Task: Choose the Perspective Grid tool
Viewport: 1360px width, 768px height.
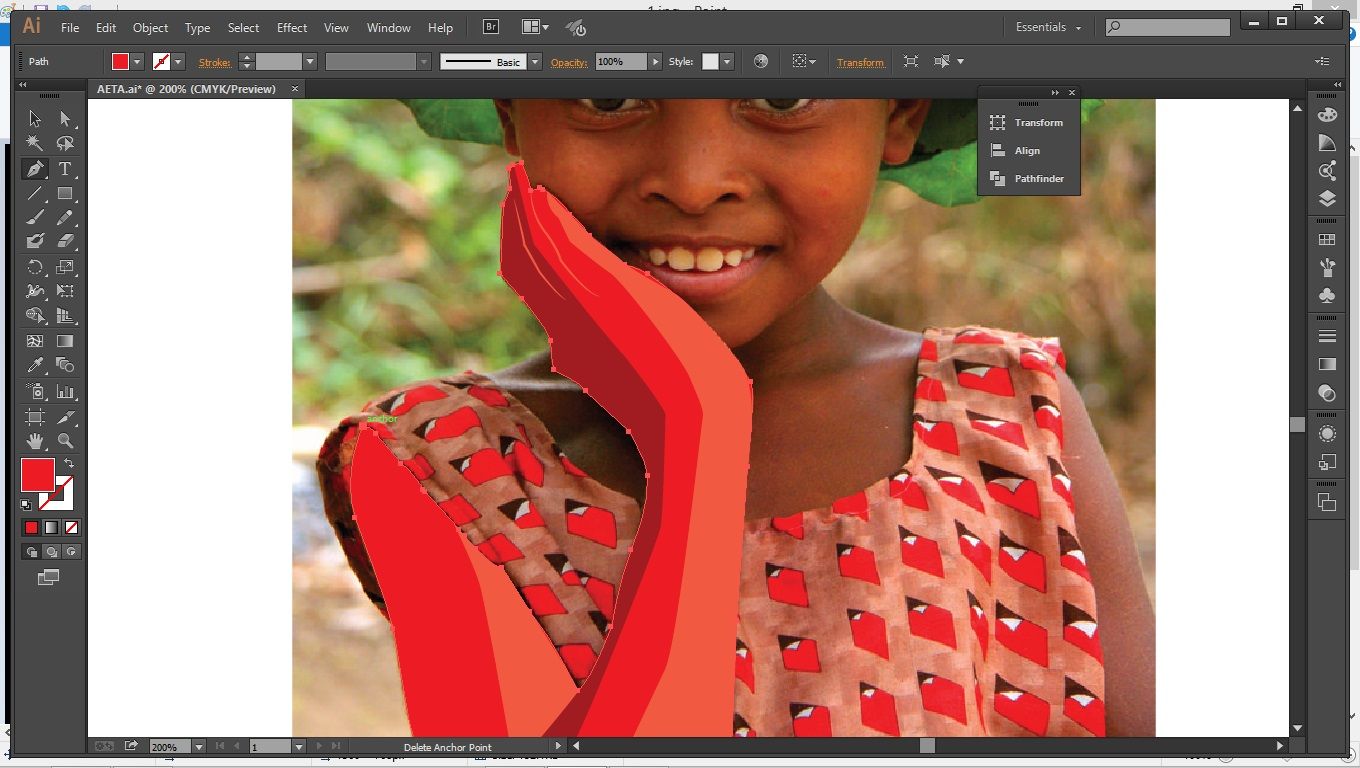Action: 65,315
